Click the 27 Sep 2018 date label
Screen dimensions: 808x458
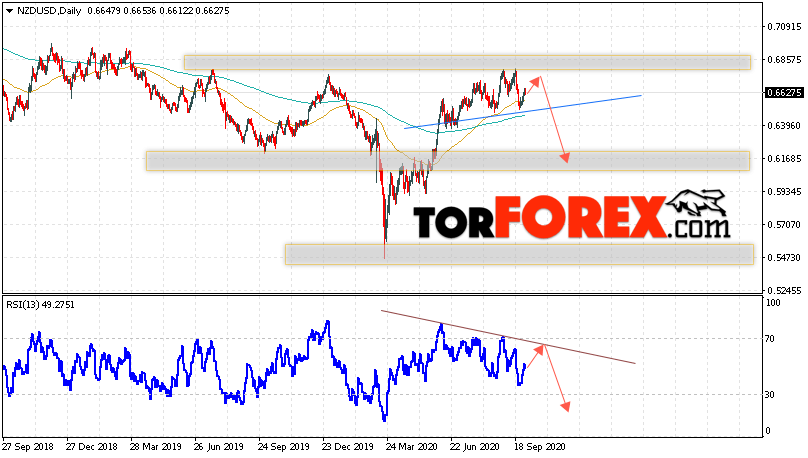28,447
